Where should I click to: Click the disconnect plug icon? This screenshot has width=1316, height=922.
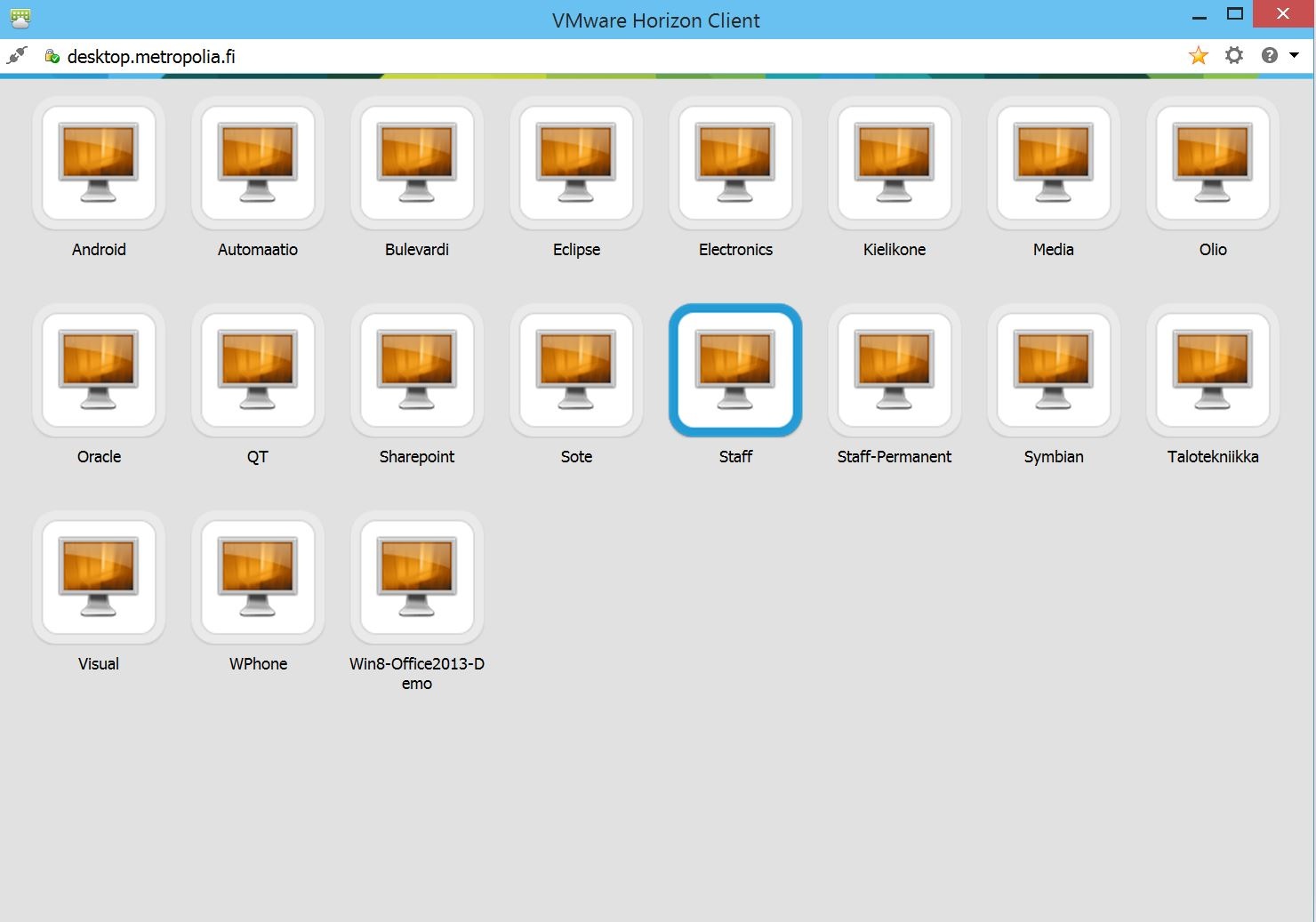(17, 56)
